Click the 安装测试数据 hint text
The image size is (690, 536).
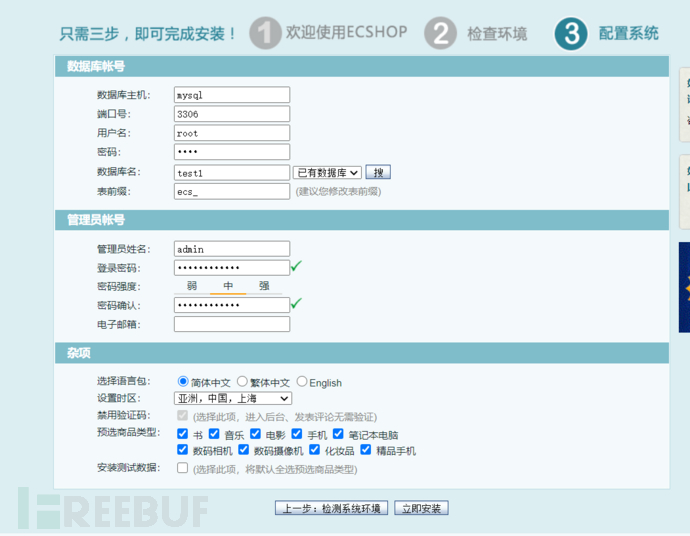tap(275, 470)
